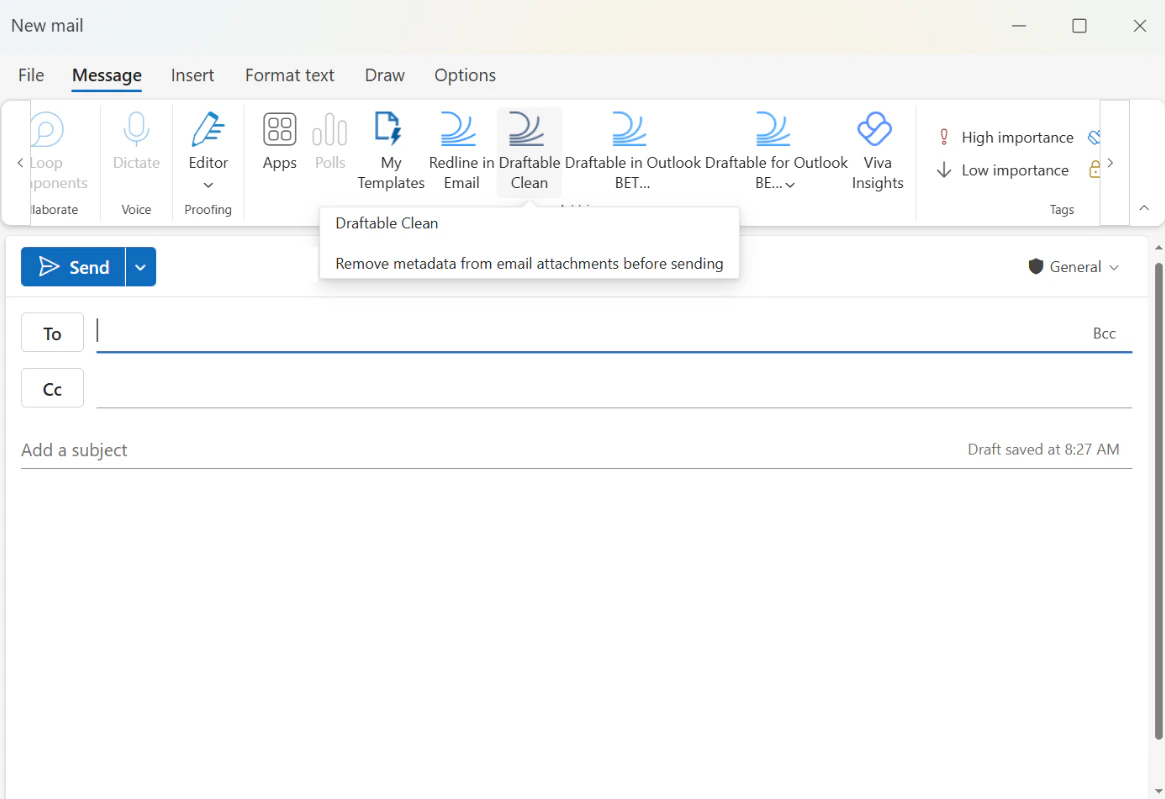Open Viva Insights

[x=877, y=150]
